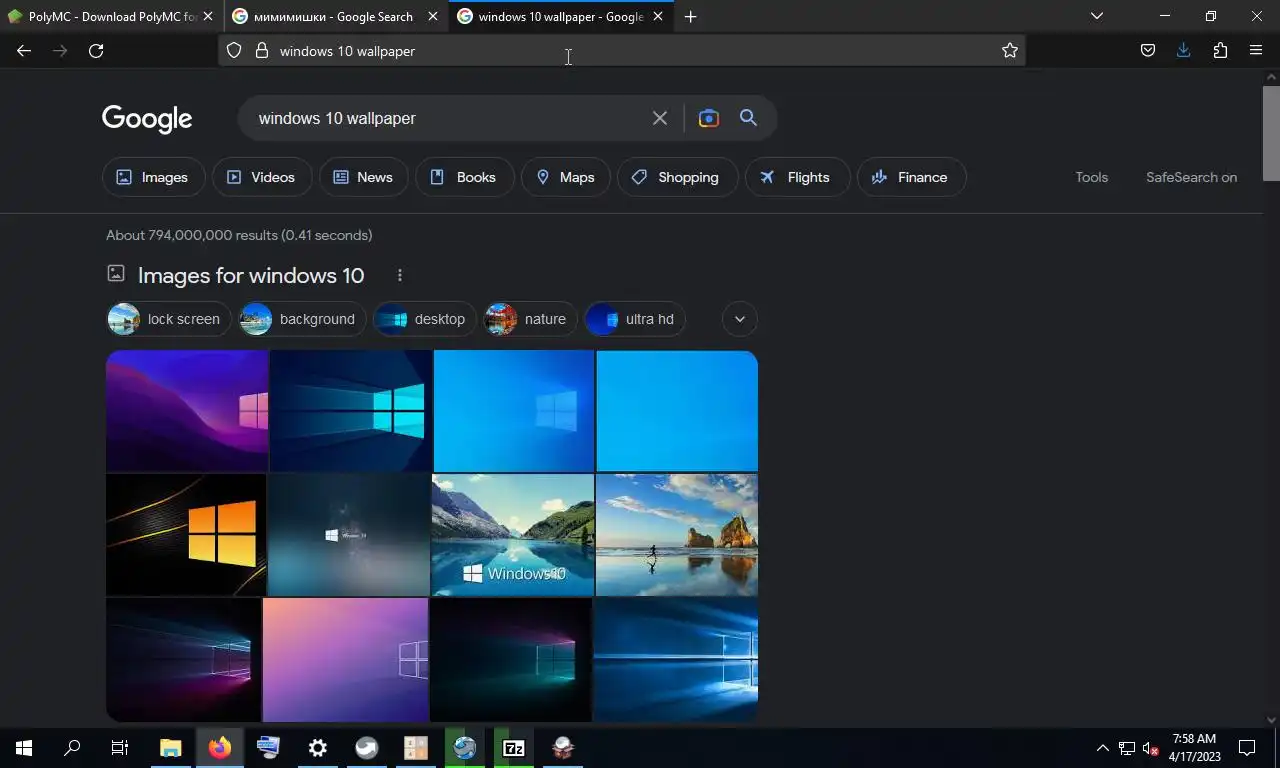Select the Videos search filter
The width and height of the screenshot is (1280, 768).
[261, 177]
